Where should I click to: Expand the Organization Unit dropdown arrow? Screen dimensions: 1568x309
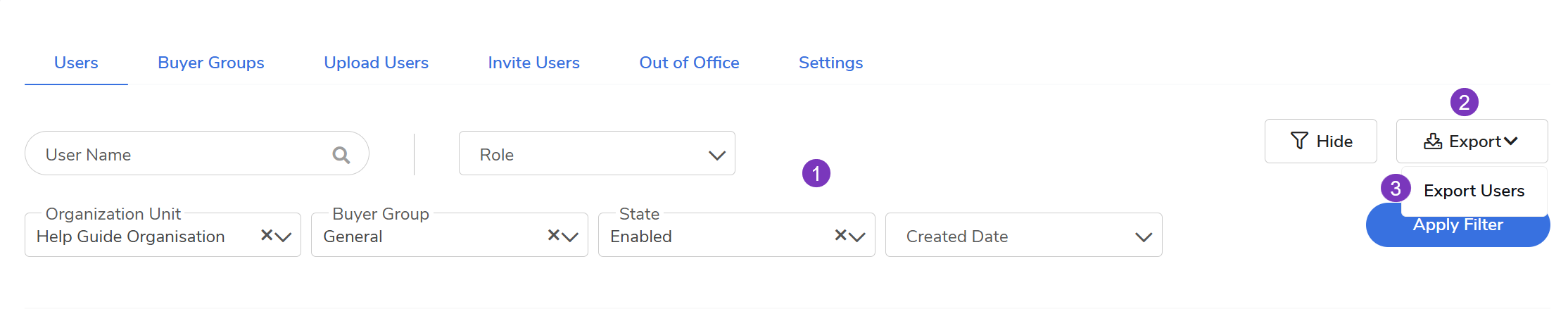click(x=284, y=237)
